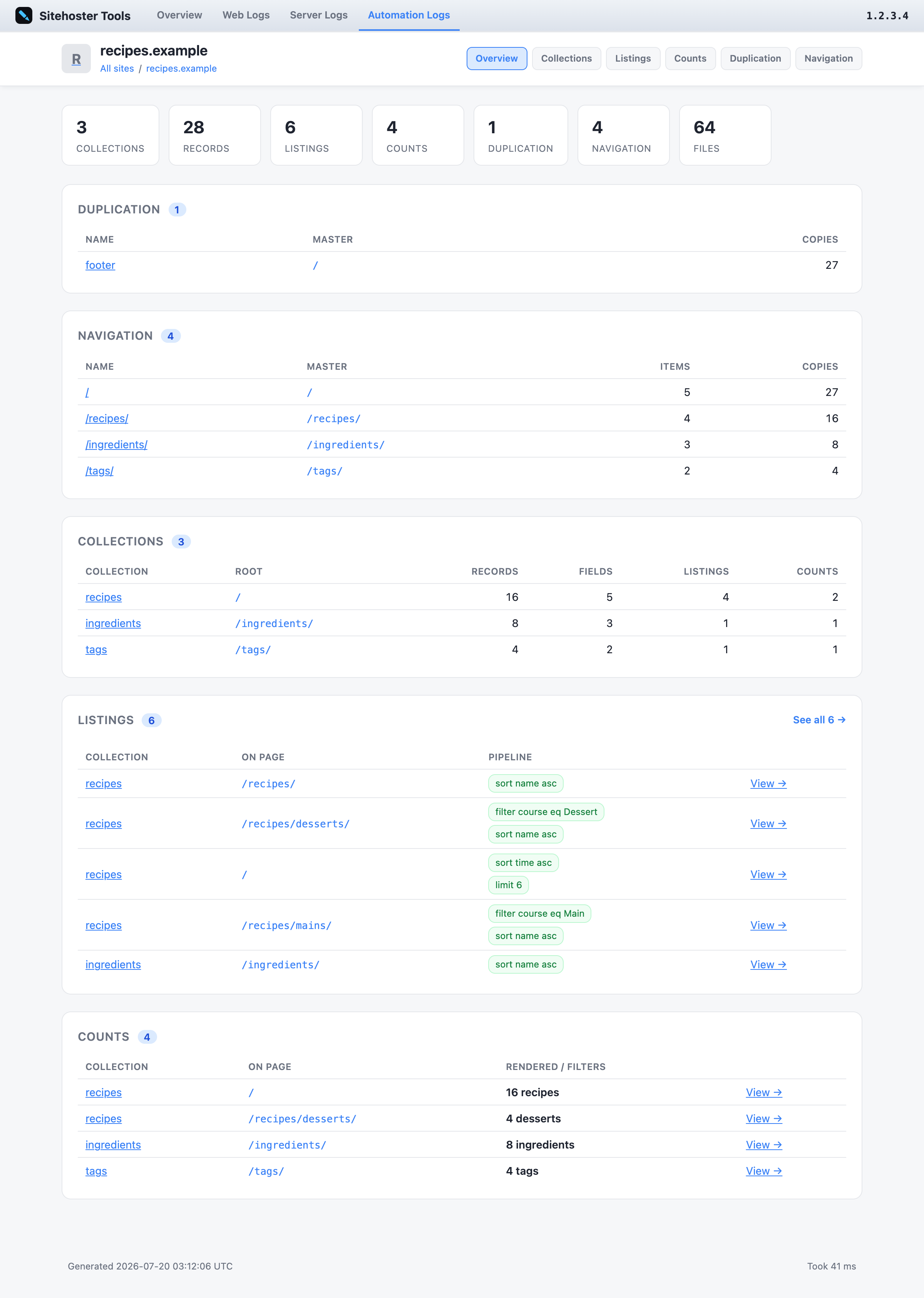This screenshot has height=1298, width=924.
Task: Switch to the Duplication pill tab
Action: (x=755, y=59)
